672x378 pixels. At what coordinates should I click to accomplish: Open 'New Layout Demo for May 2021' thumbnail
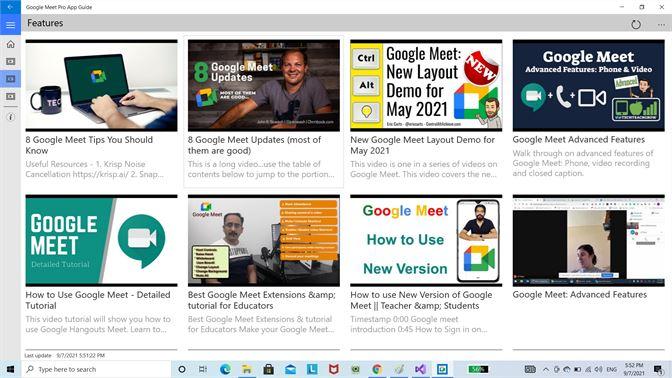tap(426, 85)
